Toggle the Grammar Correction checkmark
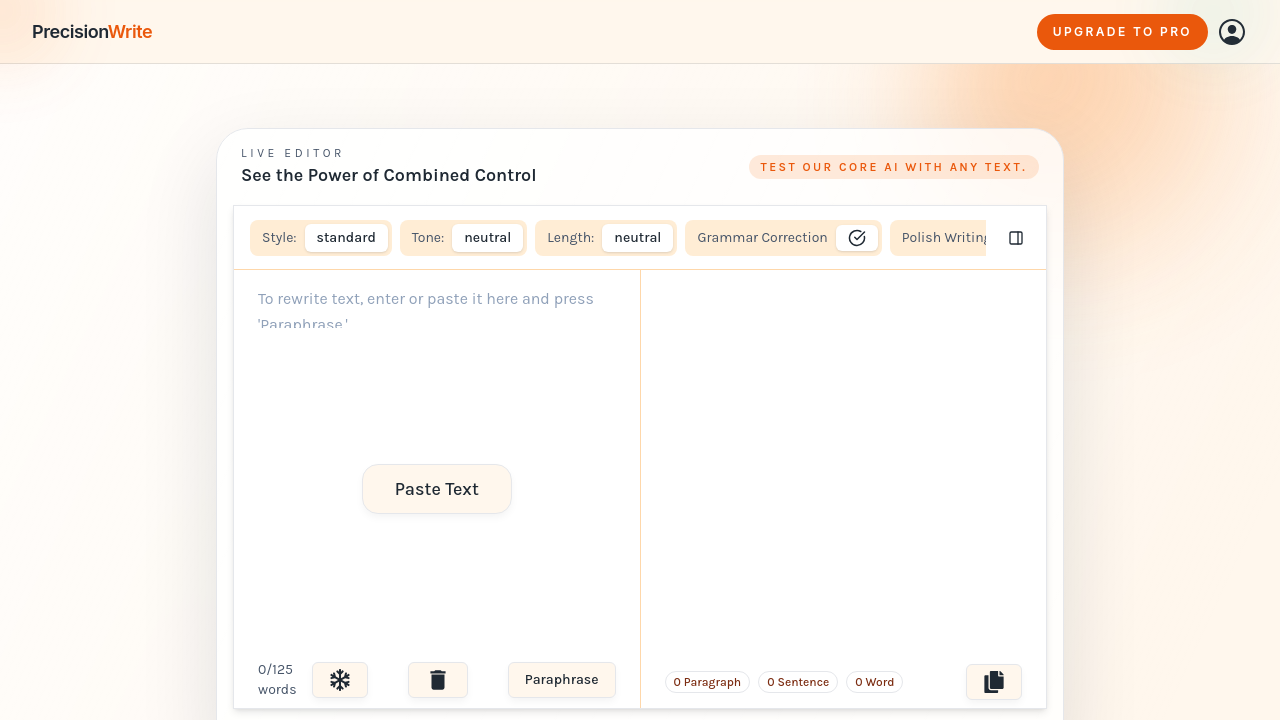1280x720 pixels. point(857,238)
